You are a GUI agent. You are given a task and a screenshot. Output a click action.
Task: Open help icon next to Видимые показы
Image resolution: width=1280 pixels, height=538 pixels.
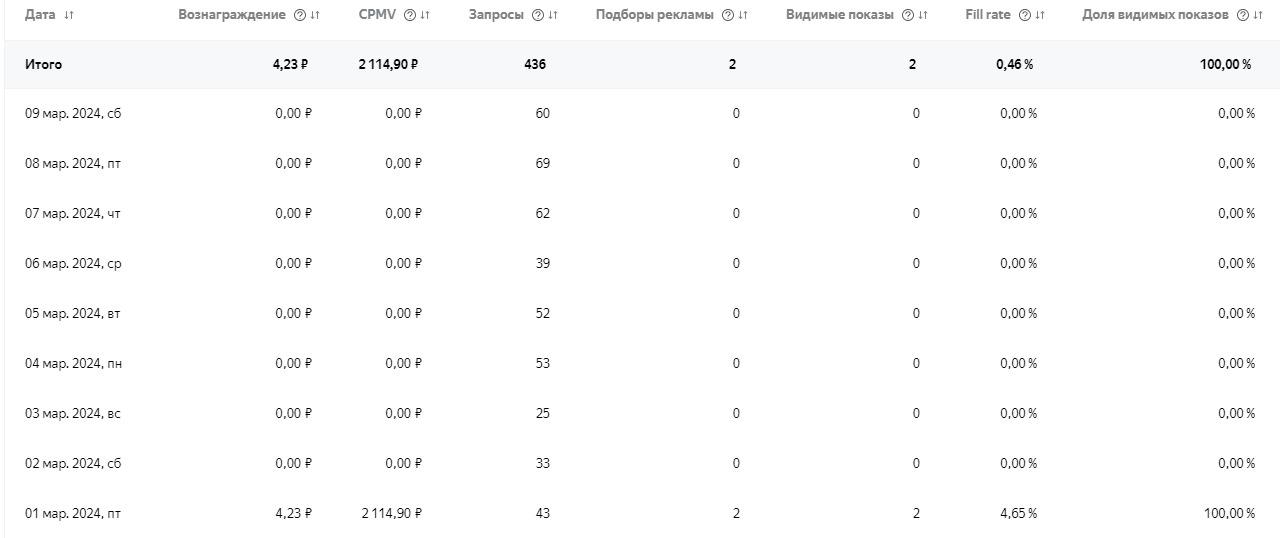907,15
